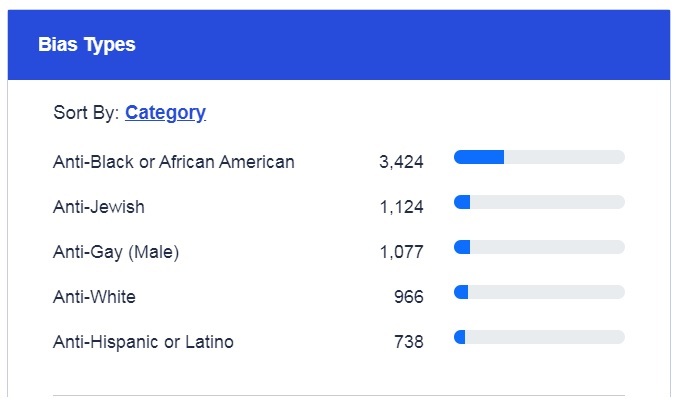Click the 738 incident count
This screenshot has width=681, height=403.
tap(408, 342)
